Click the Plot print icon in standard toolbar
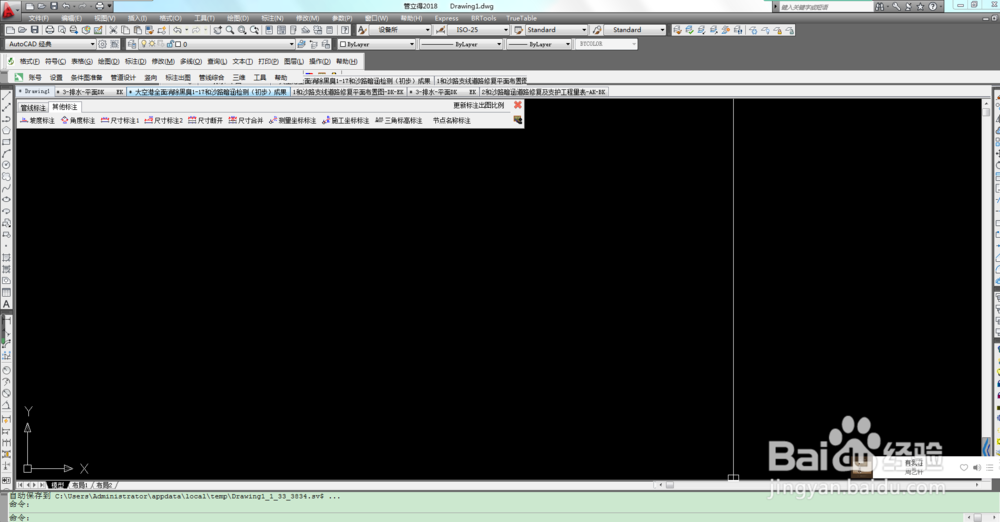 (50, 30)
